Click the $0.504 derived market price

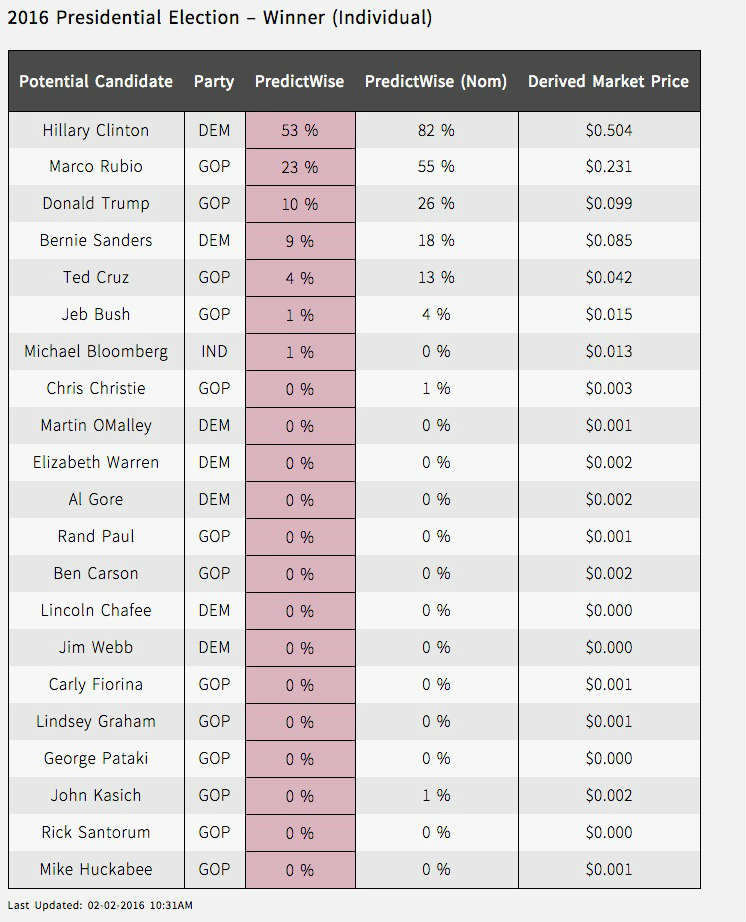click(x=608, y=130)
